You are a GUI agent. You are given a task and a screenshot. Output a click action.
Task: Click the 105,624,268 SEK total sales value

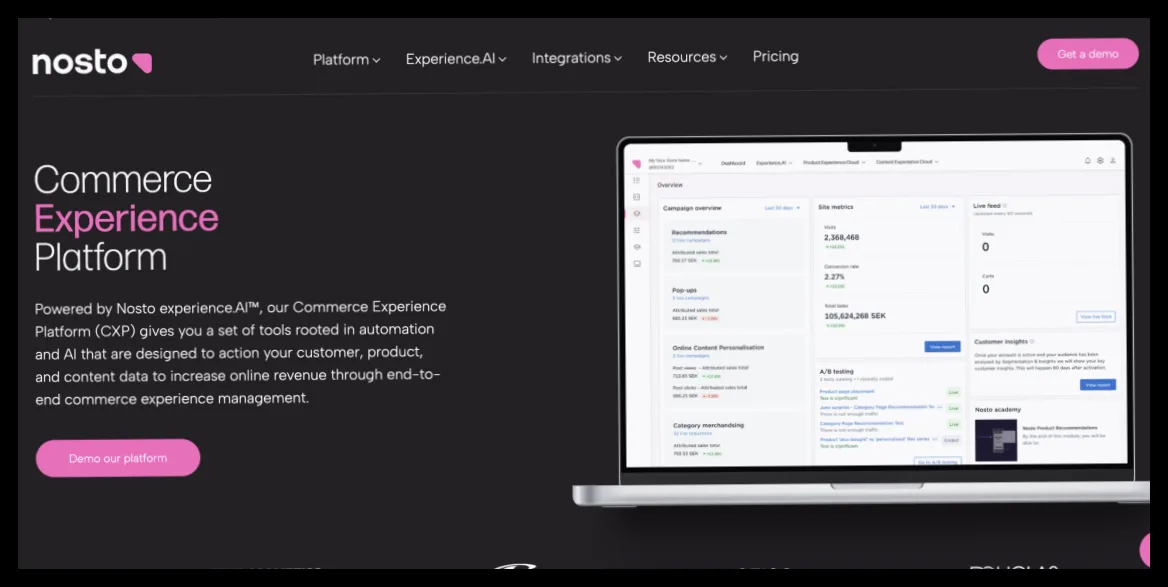[855, 316]
